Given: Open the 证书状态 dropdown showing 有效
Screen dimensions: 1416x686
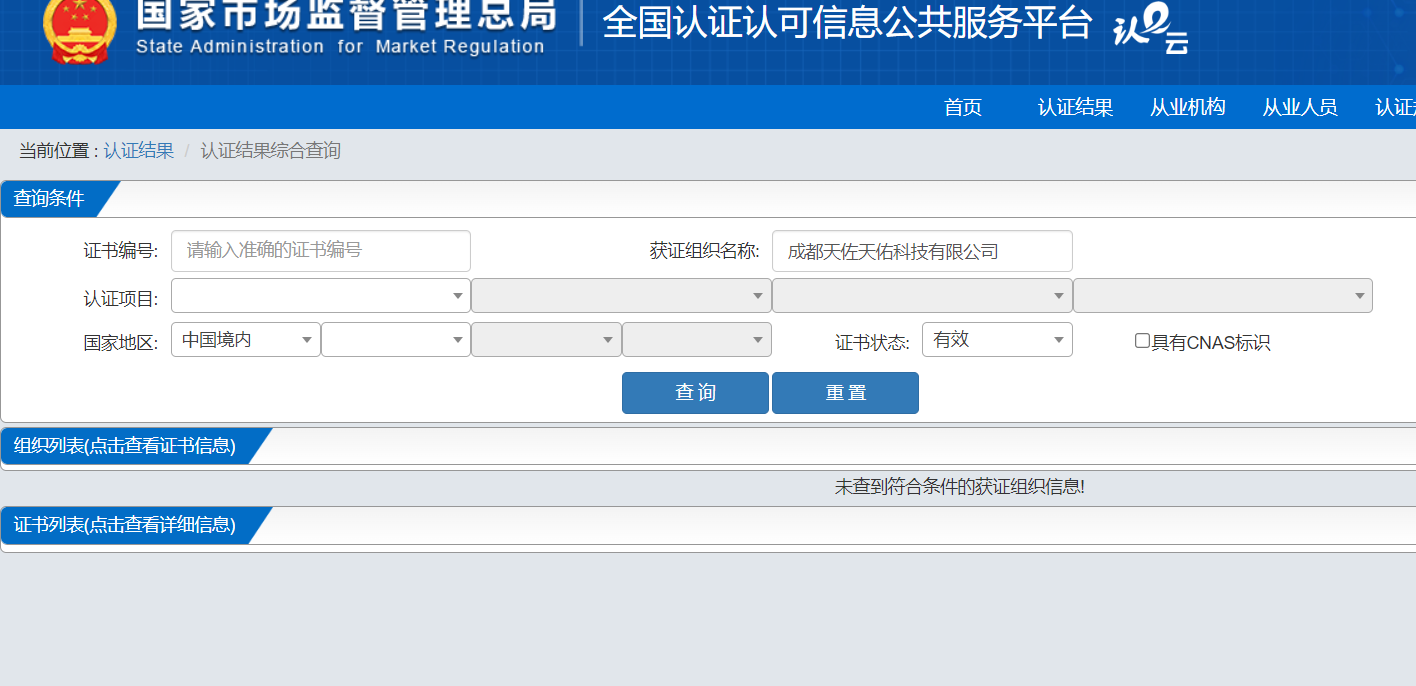Looking at the screenshot, I should tap(997, 340).
